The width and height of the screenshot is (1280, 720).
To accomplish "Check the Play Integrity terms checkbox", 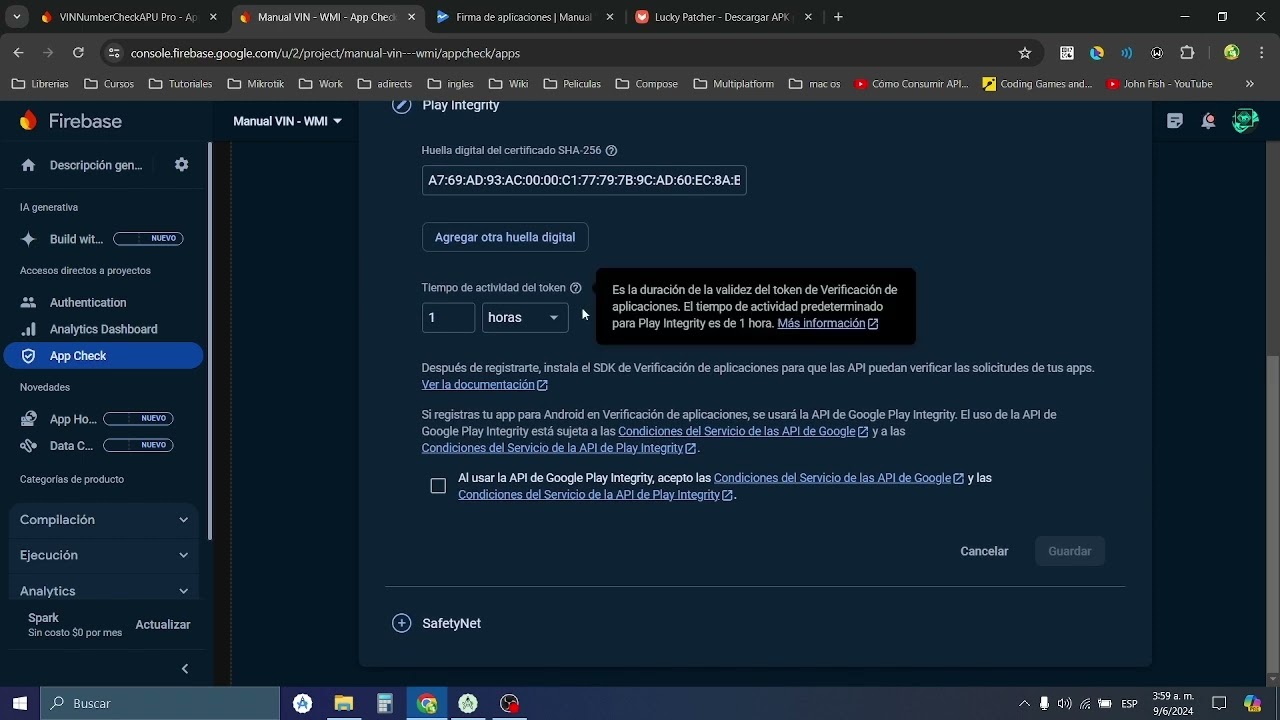I will [x=438, y=486].
